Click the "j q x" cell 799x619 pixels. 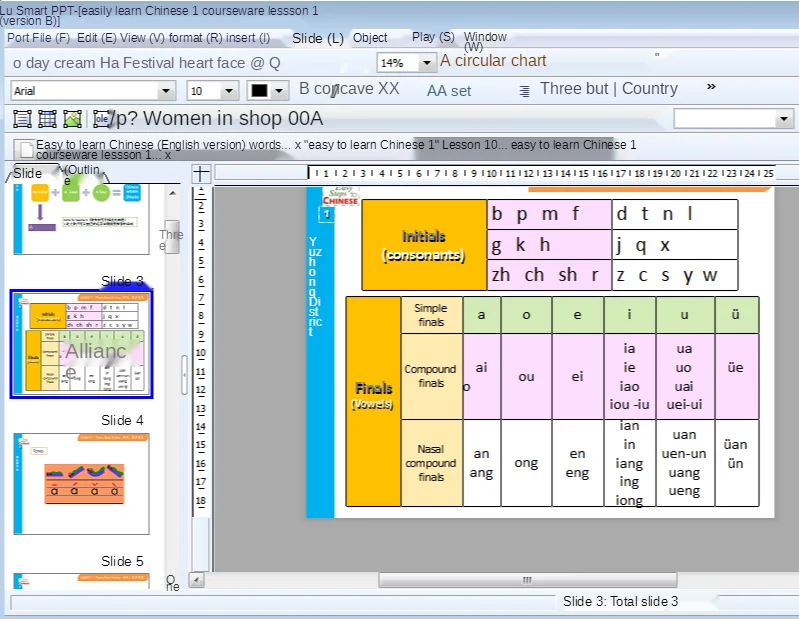pyautogui.click(x=675, y=245)
